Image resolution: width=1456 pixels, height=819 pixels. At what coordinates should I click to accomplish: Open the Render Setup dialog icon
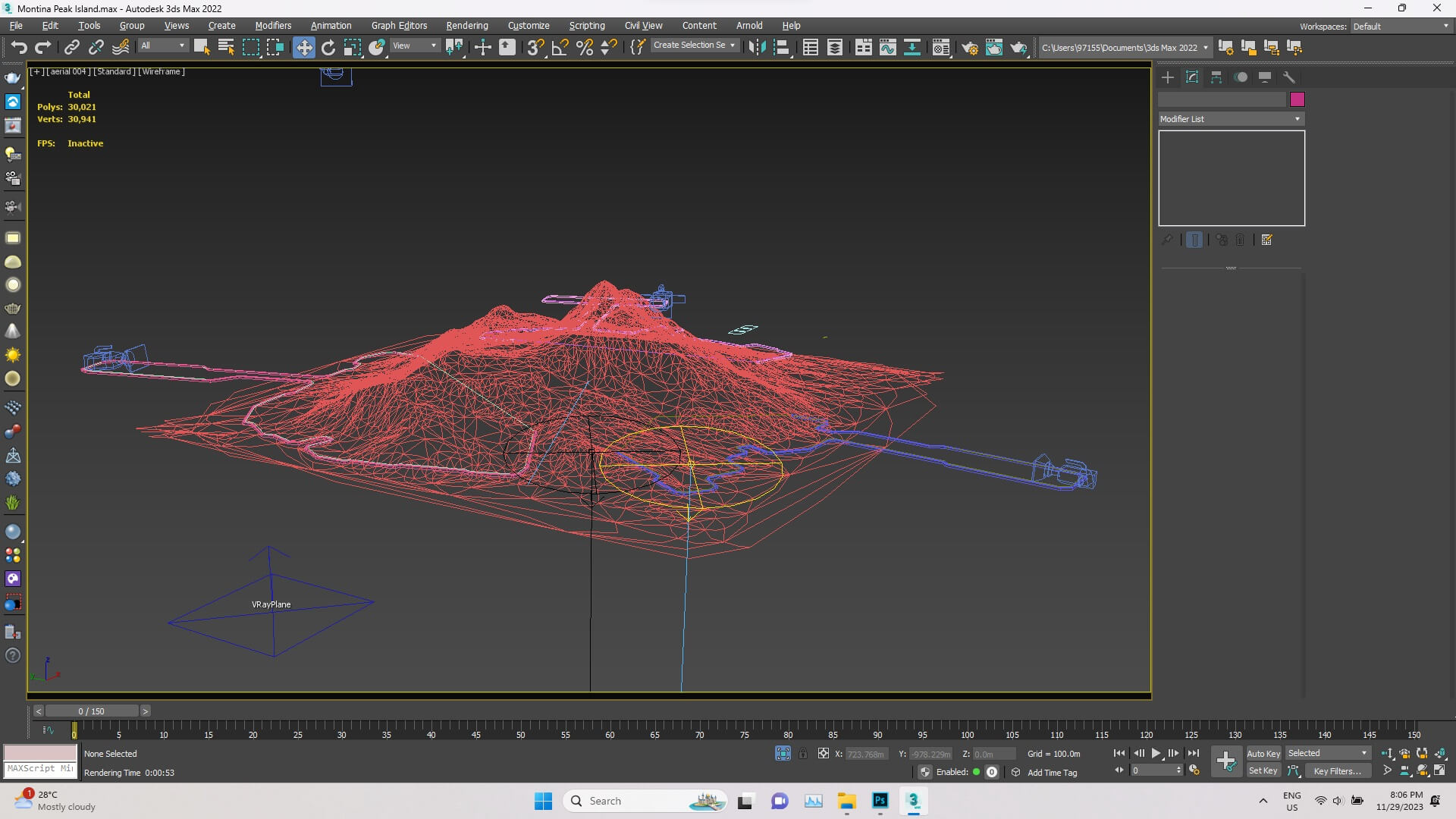point(969,48)
